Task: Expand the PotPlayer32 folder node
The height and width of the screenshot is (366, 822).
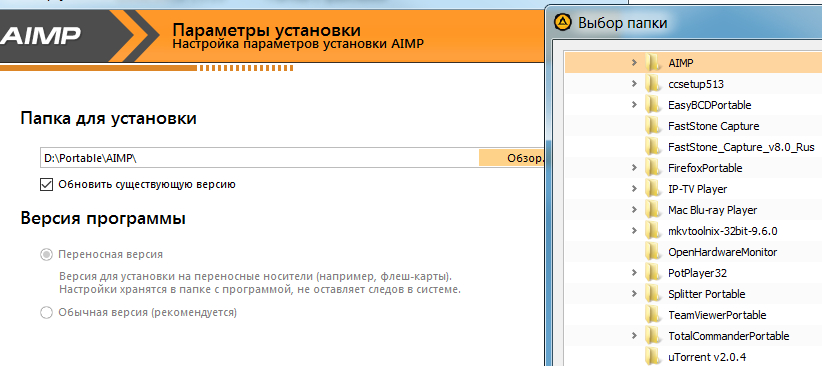Action: click(x=634, y=272)
